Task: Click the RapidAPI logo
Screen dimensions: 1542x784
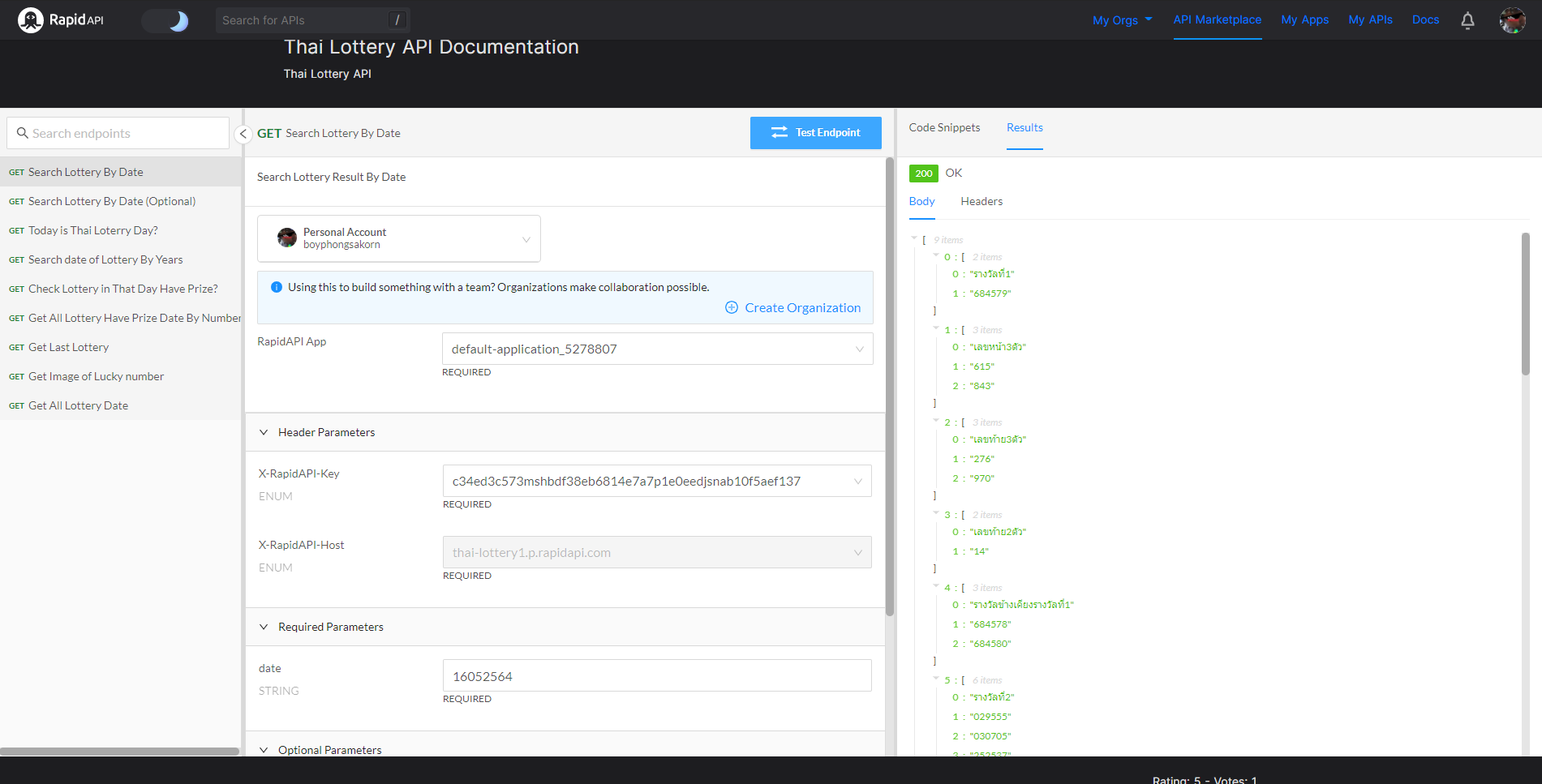Action: [x=61, y=19]
